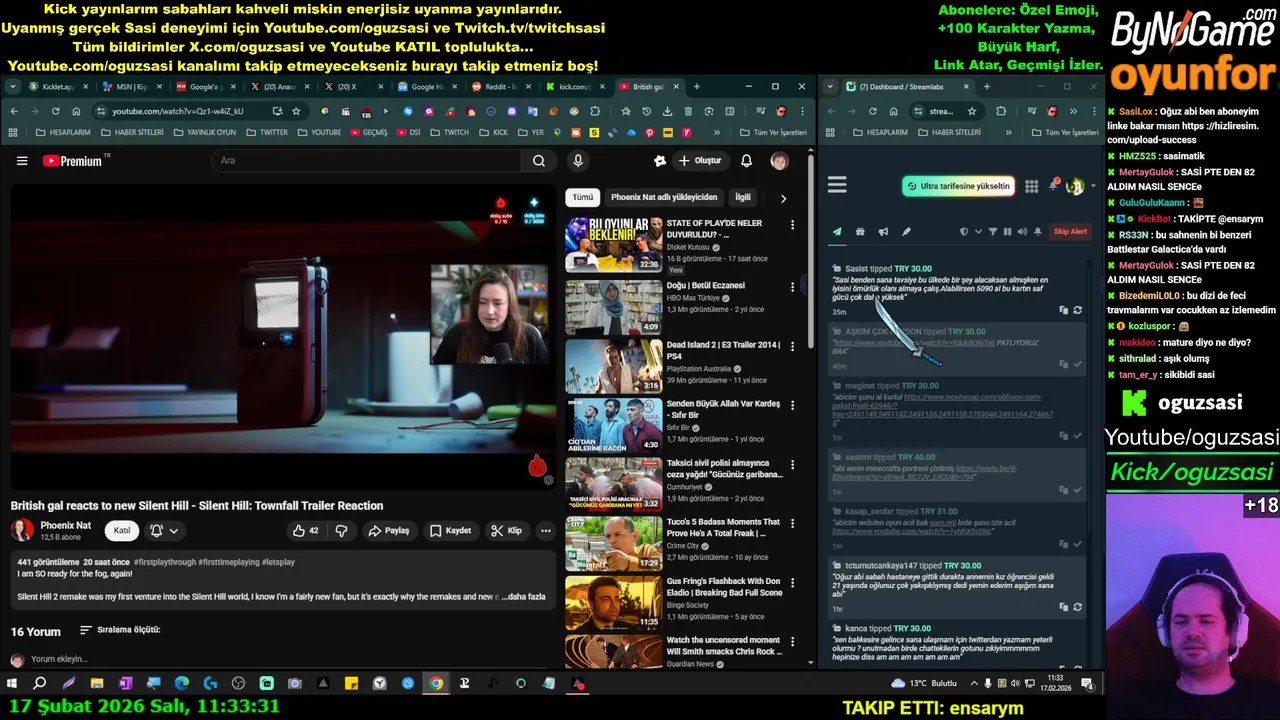Open the Gus Fring's Flashback video thumbnail
The height and width of the screenshot is (720, 1280).
click(614, 602)
